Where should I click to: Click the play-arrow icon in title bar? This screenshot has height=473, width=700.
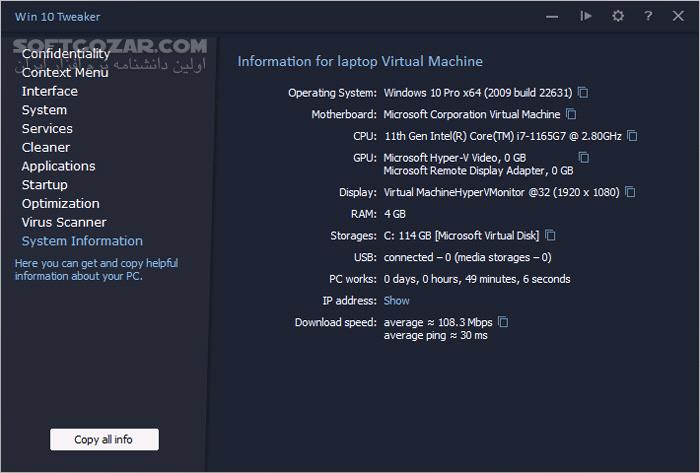coord(586,16)
